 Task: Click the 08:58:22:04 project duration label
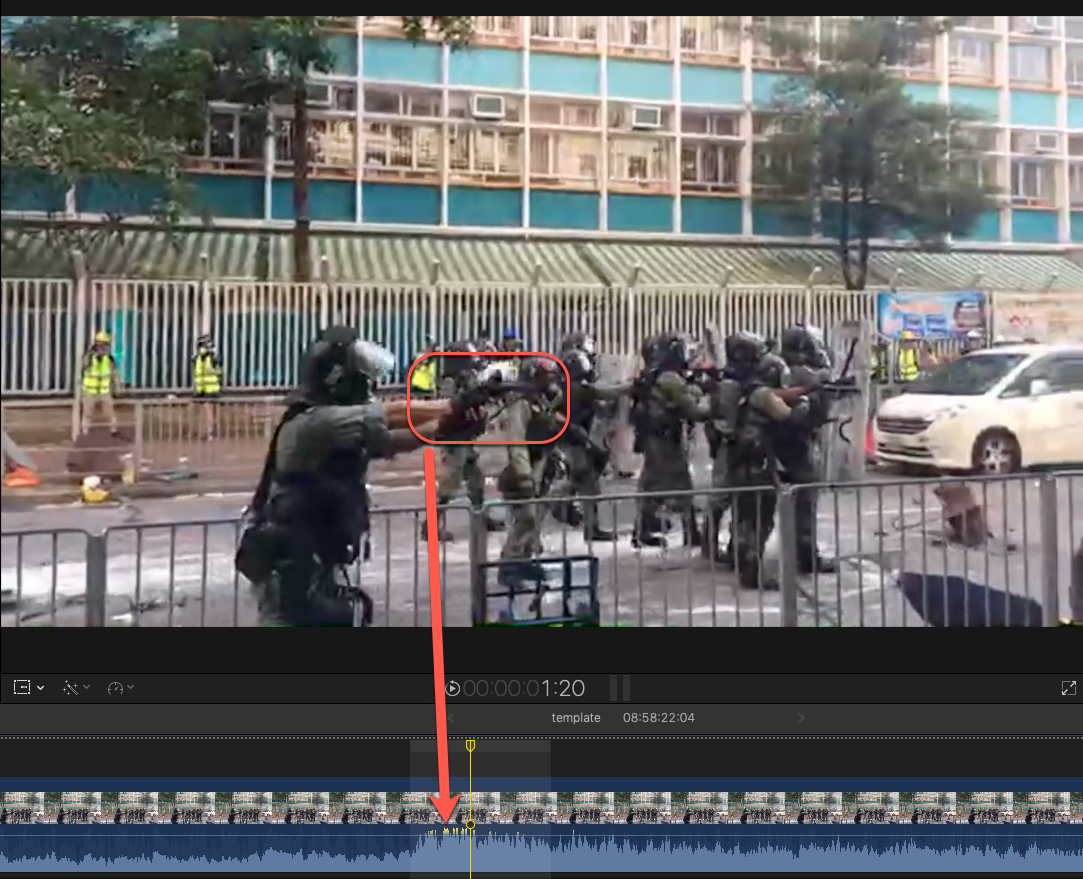point(658,718)
